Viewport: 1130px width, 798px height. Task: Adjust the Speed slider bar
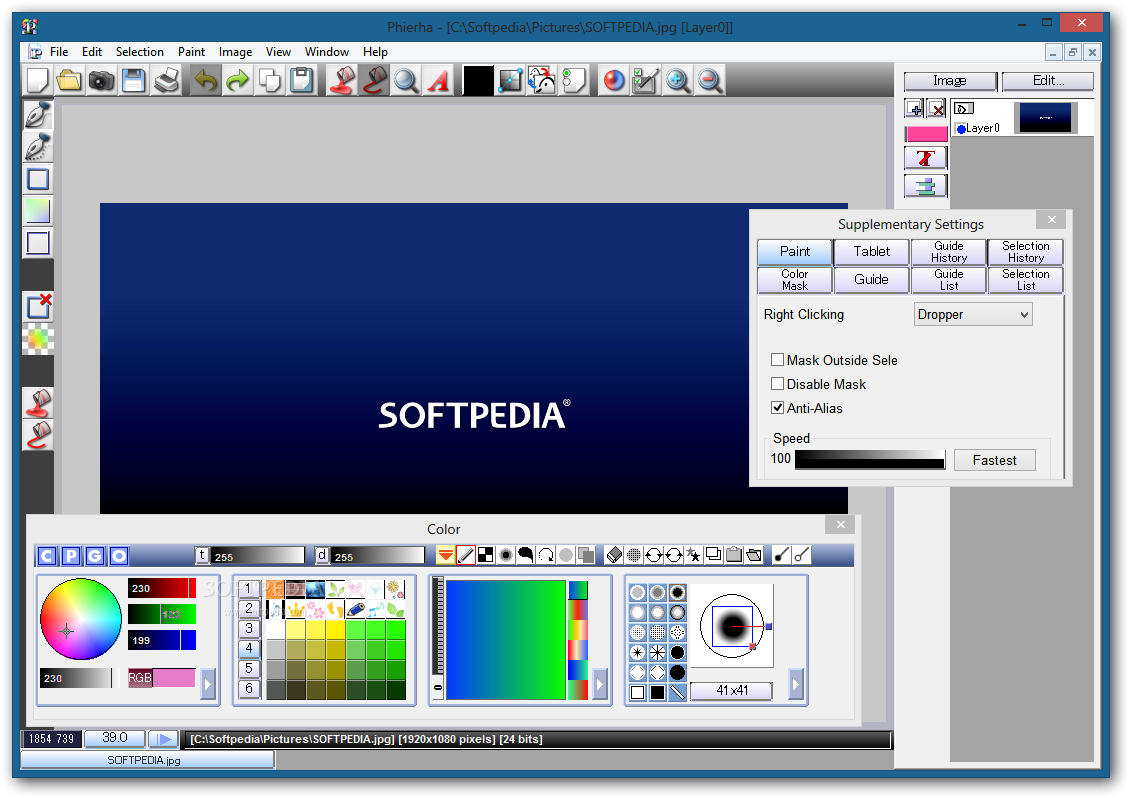click(x=870, y=460)
